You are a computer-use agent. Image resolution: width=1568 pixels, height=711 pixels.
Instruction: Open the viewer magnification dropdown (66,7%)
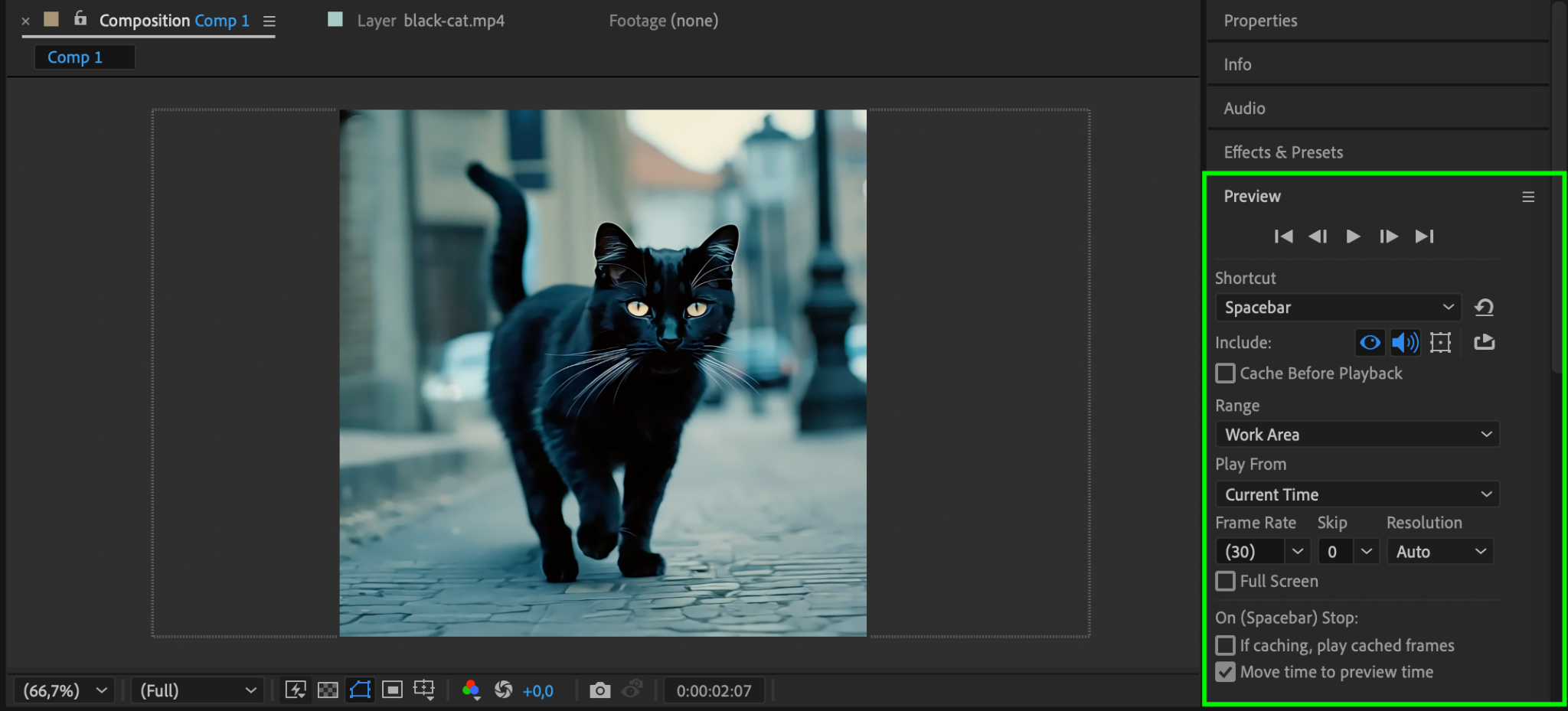point(65,690)
